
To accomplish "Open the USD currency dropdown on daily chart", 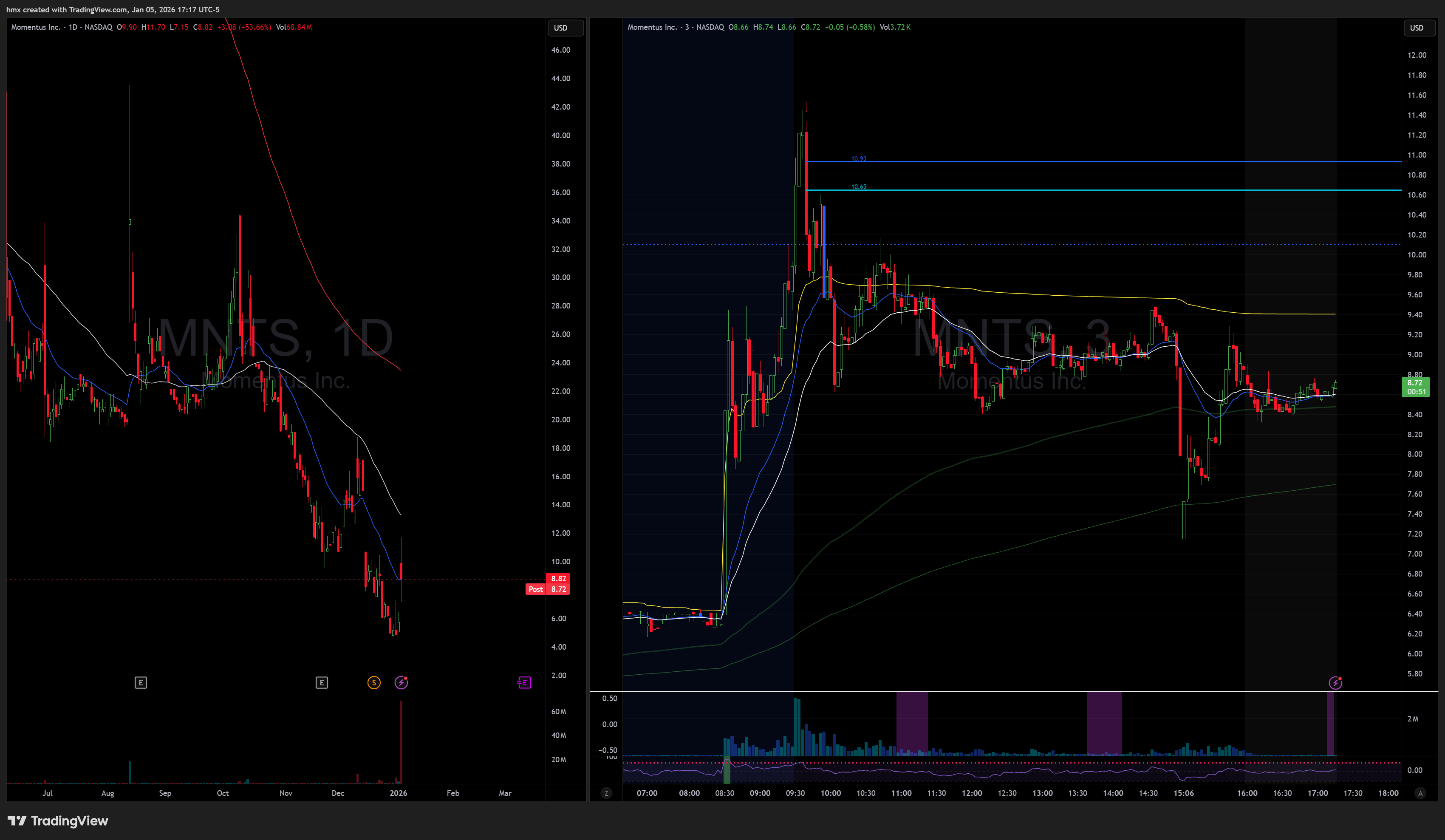I will pyautogui.click(x=565, y=28).
